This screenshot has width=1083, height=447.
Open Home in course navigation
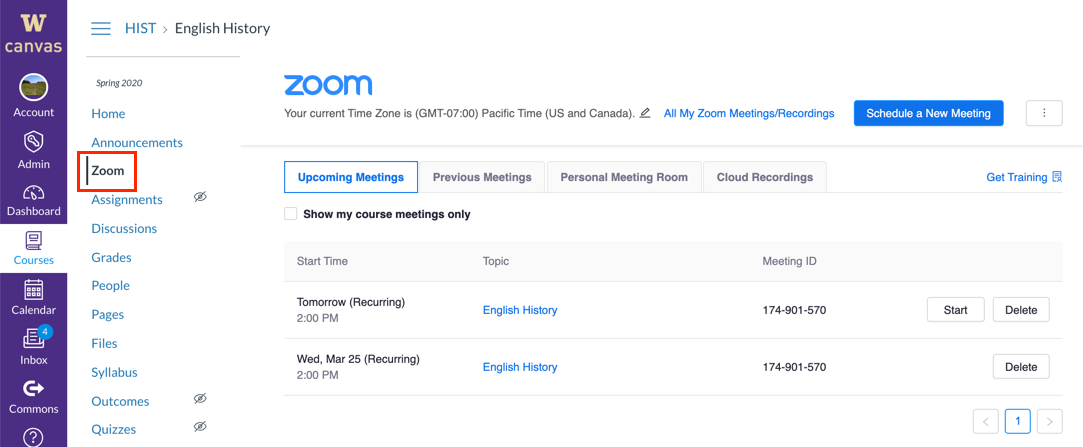pos(108,113)
